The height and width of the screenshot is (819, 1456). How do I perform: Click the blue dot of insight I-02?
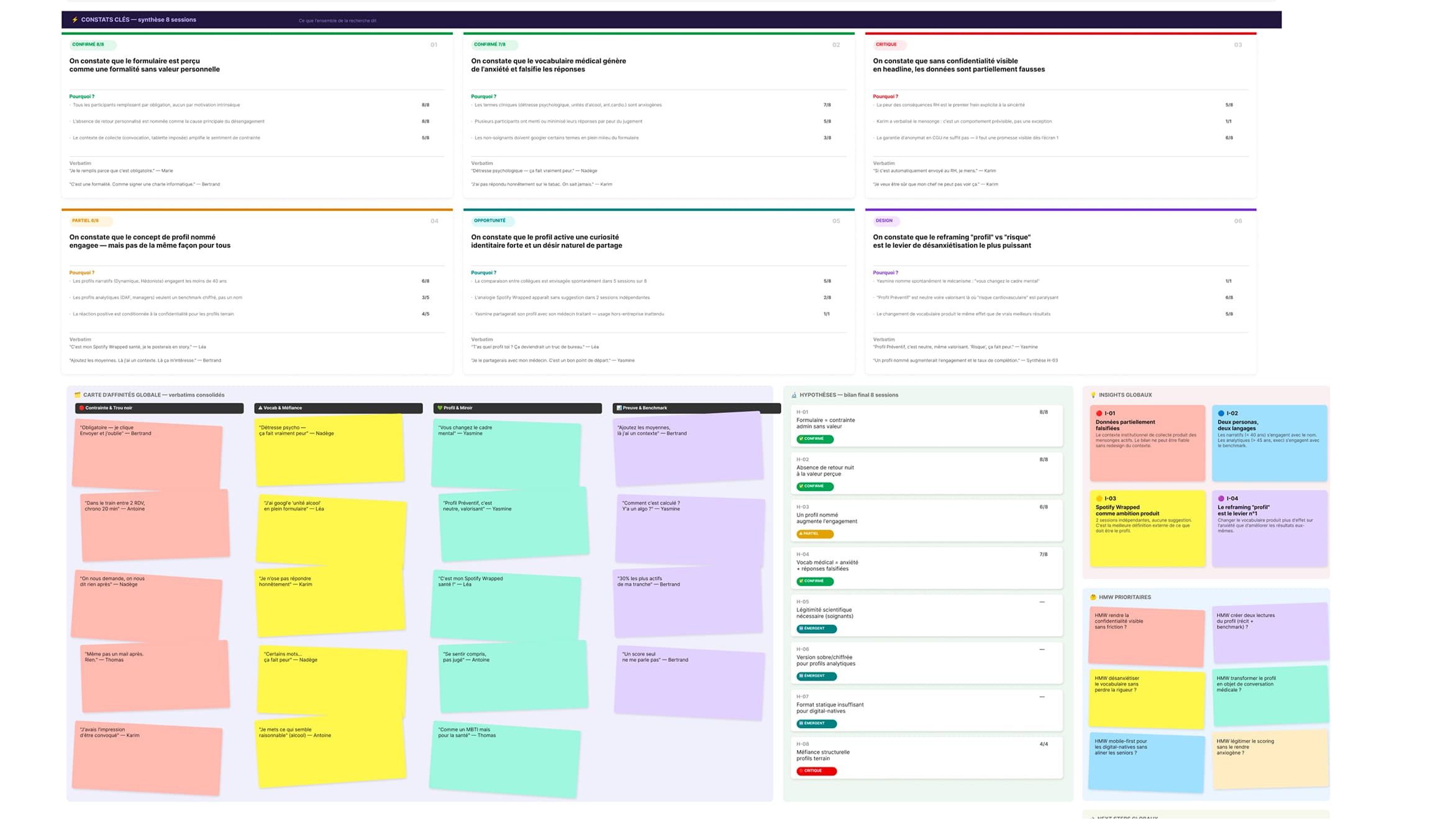(1221, 413)
